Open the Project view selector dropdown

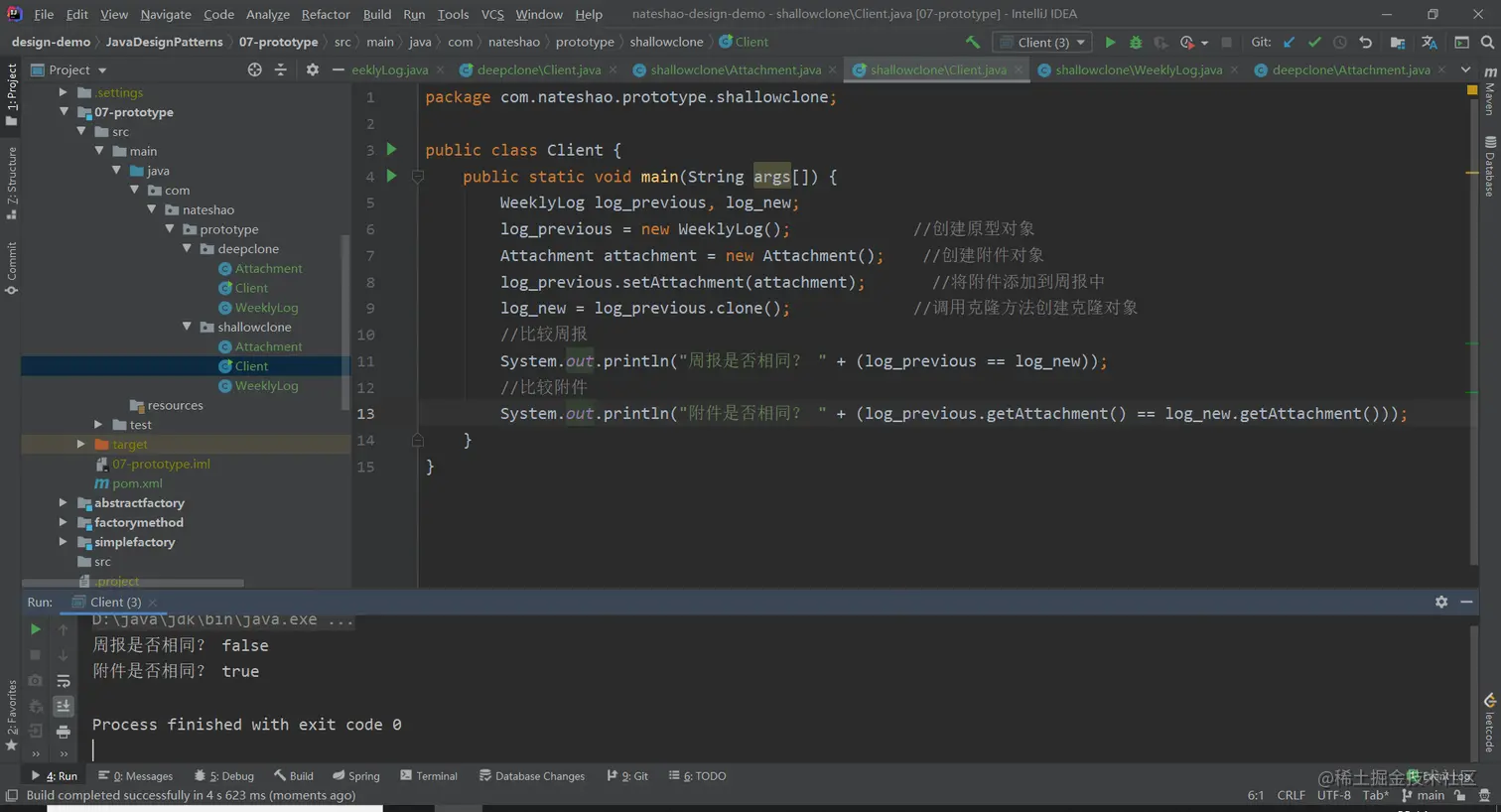click(x=68, y=69)
